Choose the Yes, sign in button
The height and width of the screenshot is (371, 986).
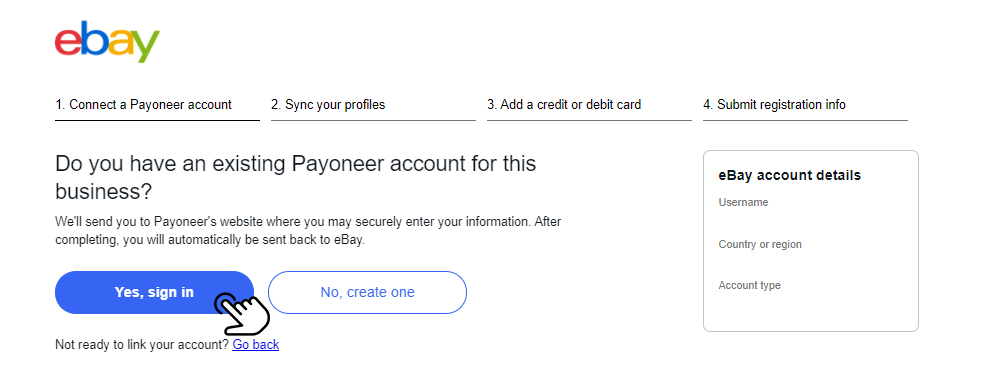(x=154, y=292)
